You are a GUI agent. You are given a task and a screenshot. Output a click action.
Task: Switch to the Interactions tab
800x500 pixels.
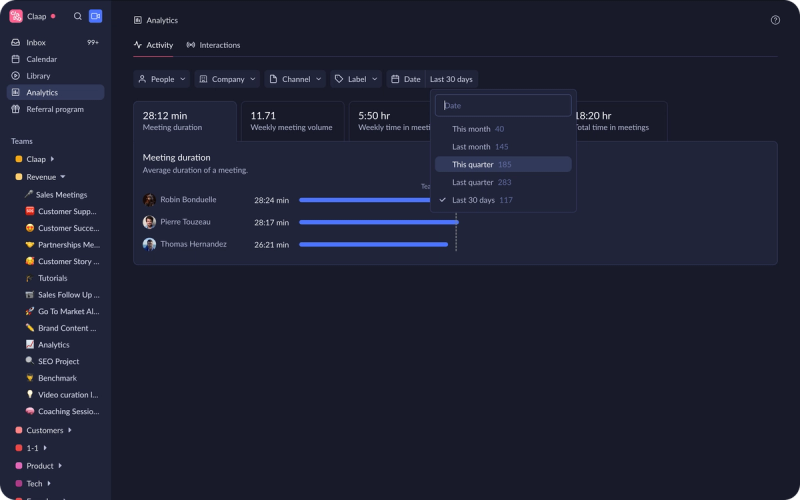click(x=213, y=45)
